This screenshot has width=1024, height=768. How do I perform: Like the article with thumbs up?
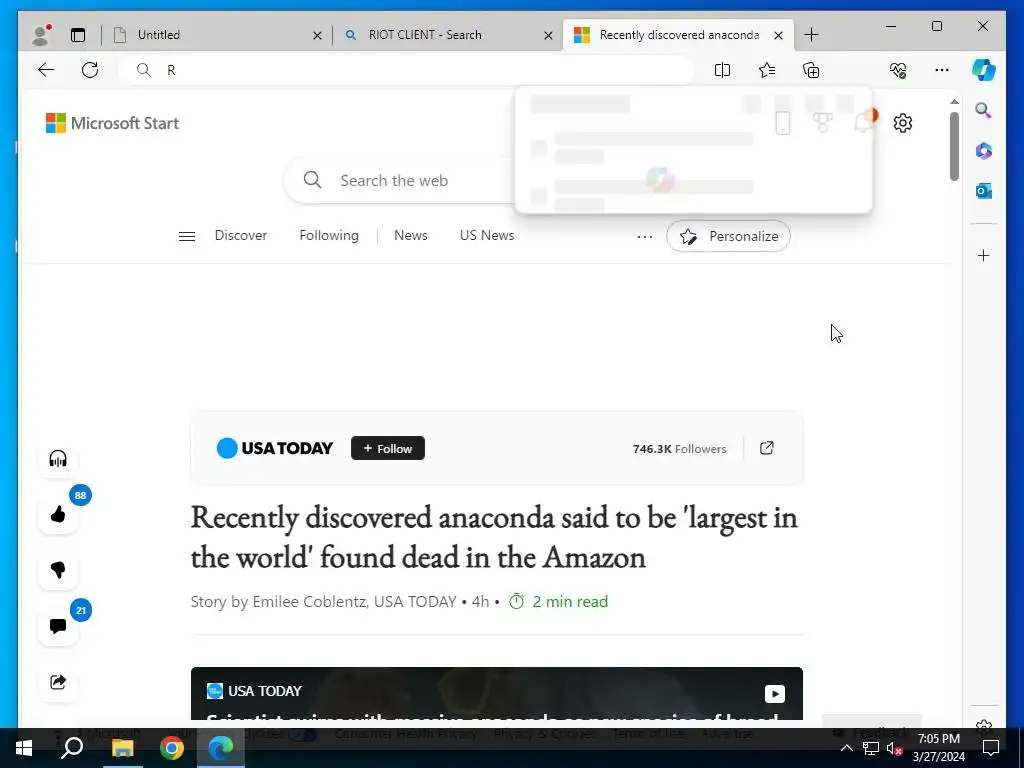(58, 514)
